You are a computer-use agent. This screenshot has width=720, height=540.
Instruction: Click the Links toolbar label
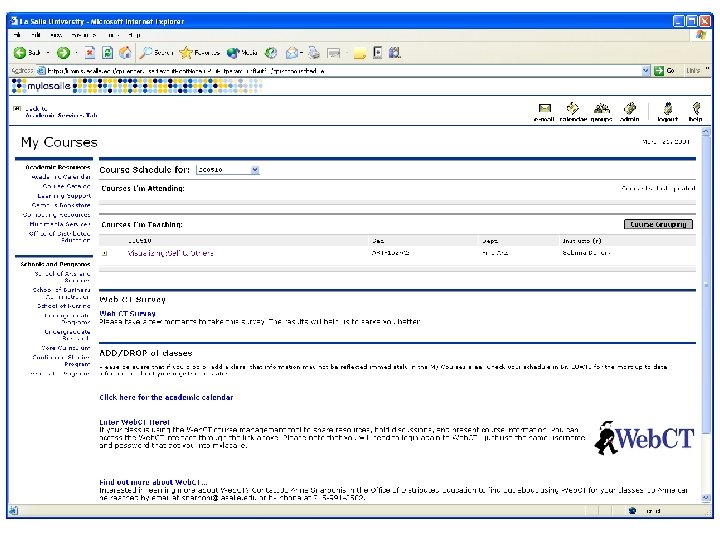(693, 71)
